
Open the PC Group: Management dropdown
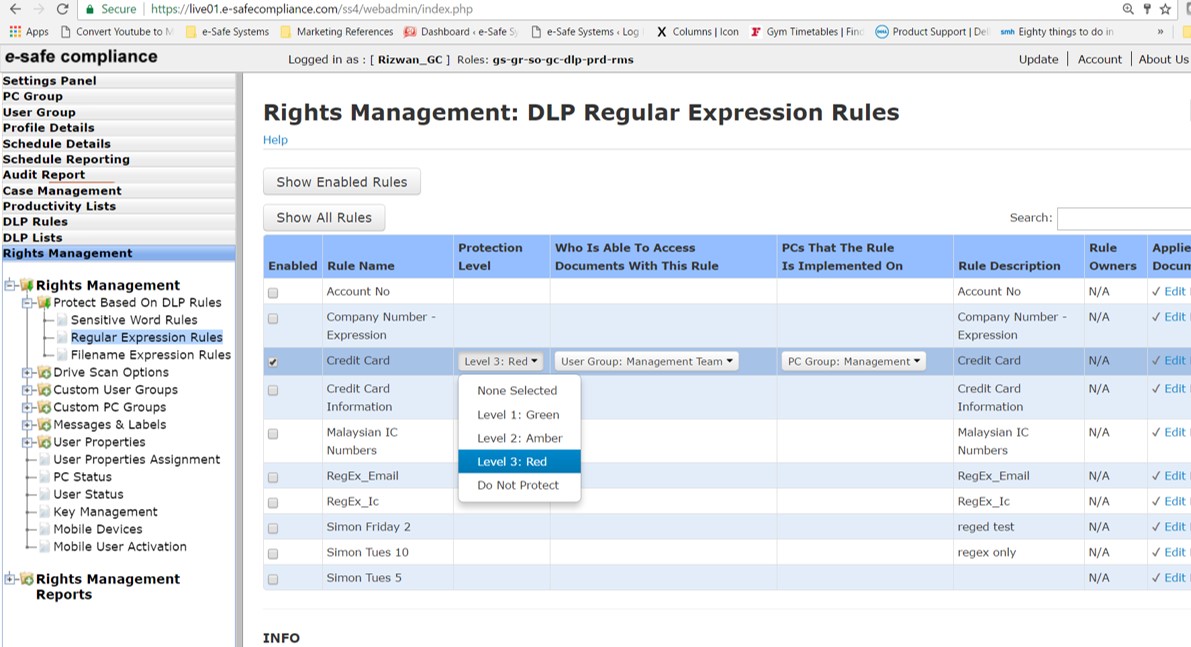(853, 362)
